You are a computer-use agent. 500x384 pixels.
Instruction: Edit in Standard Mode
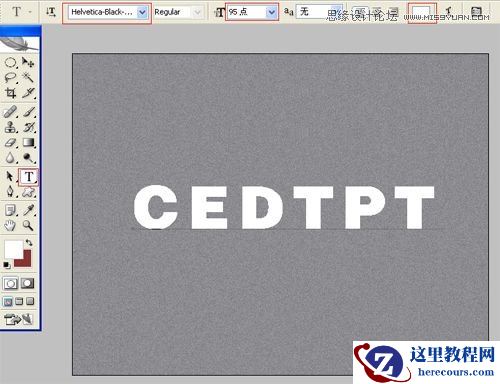click(10, 284)
